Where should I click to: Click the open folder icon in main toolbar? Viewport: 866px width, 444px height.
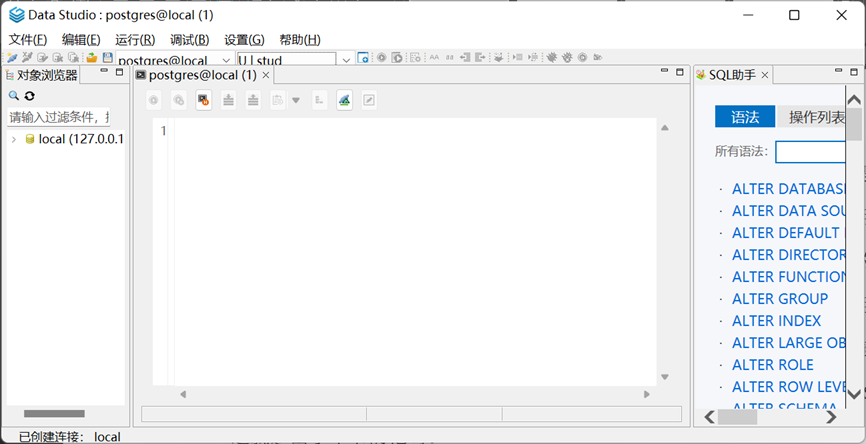point(92,57)
